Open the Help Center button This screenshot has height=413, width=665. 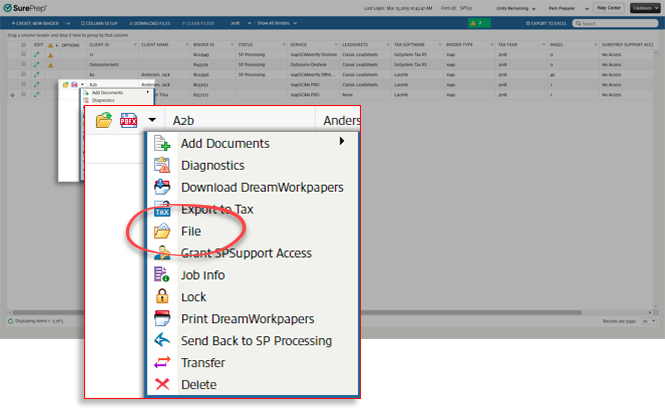point(608,6)
